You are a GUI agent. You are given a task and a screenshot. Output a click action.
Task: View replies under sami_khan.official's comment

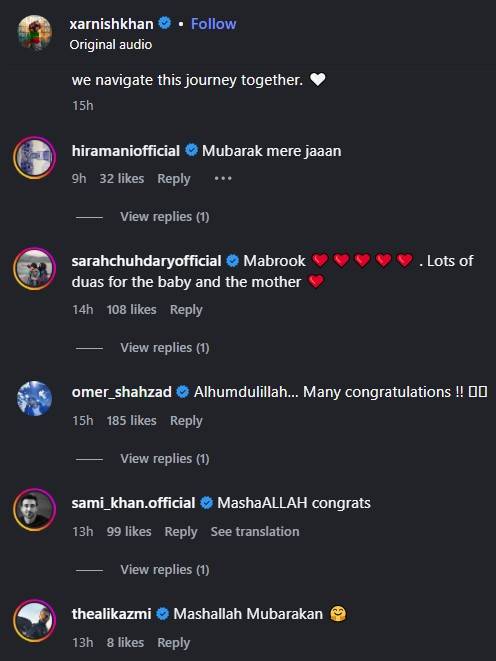click(x=165, y=570)
